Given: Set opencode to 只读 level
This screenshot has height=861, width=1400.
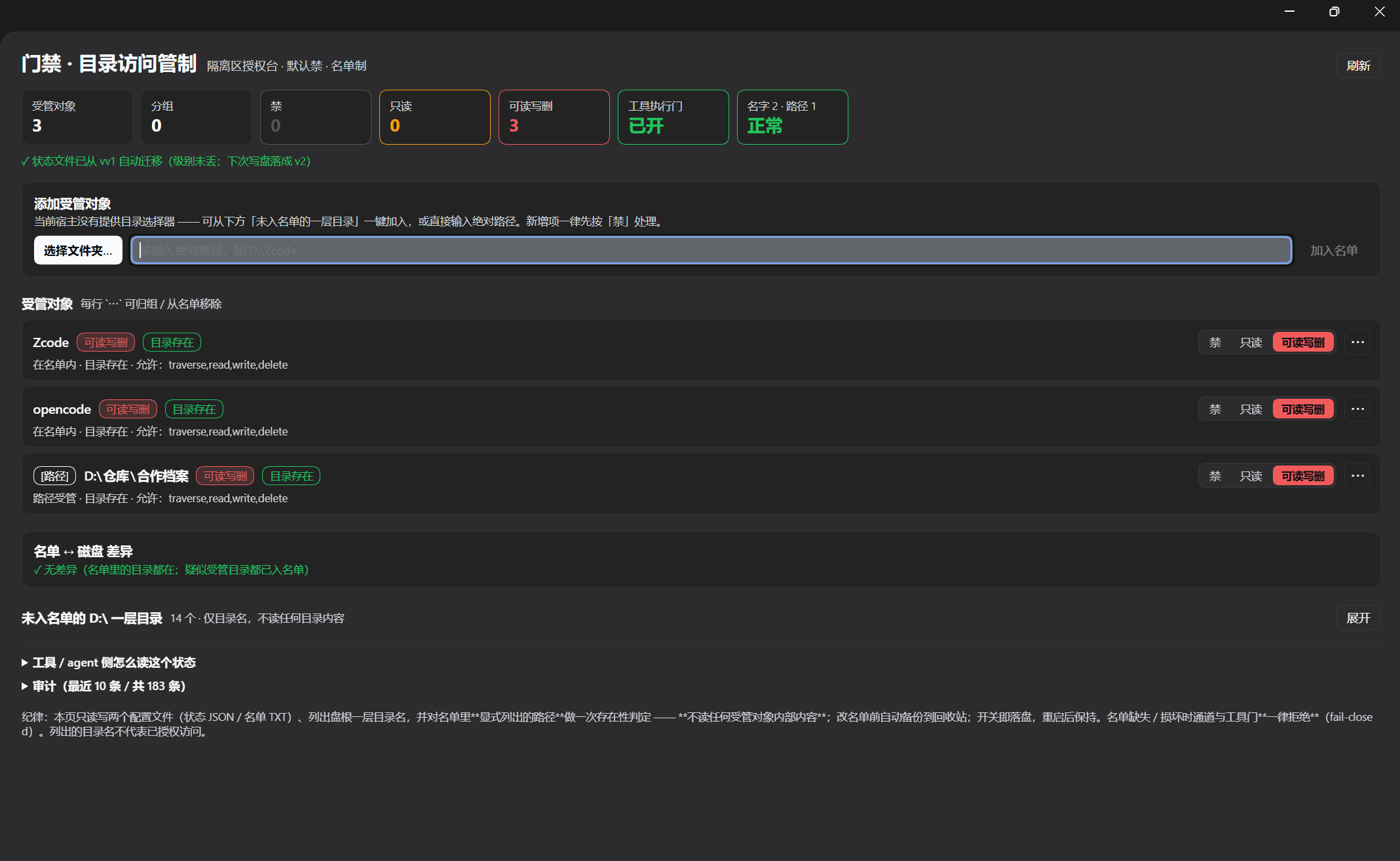Looking at the screenshot, I should point(1251,409).
